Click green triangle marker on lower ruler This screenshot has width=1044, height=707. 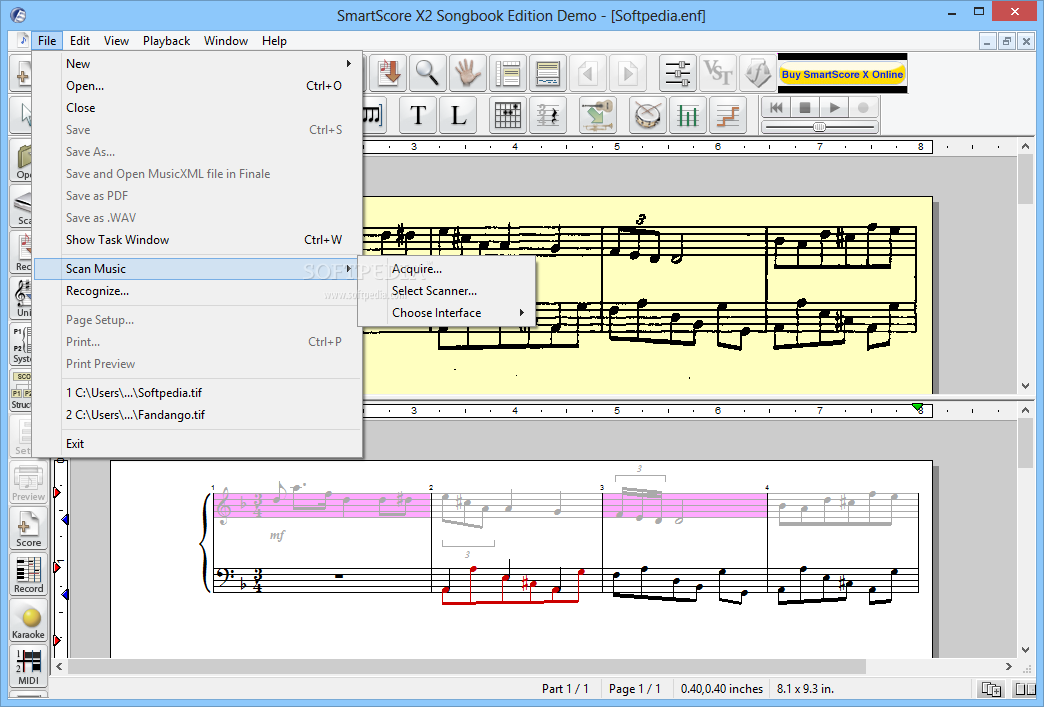pyautogui.click(x=917, y=407)
